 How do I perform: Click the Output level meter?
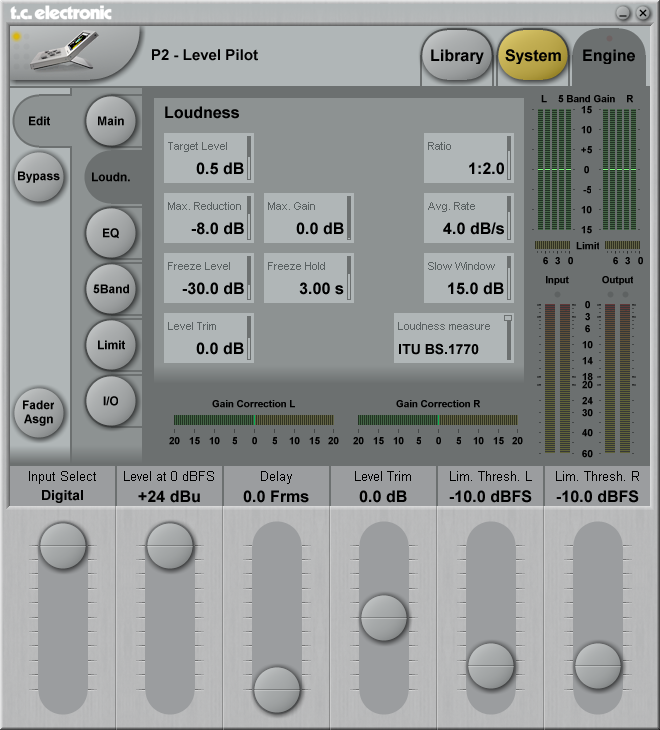(x=618, y=378)
